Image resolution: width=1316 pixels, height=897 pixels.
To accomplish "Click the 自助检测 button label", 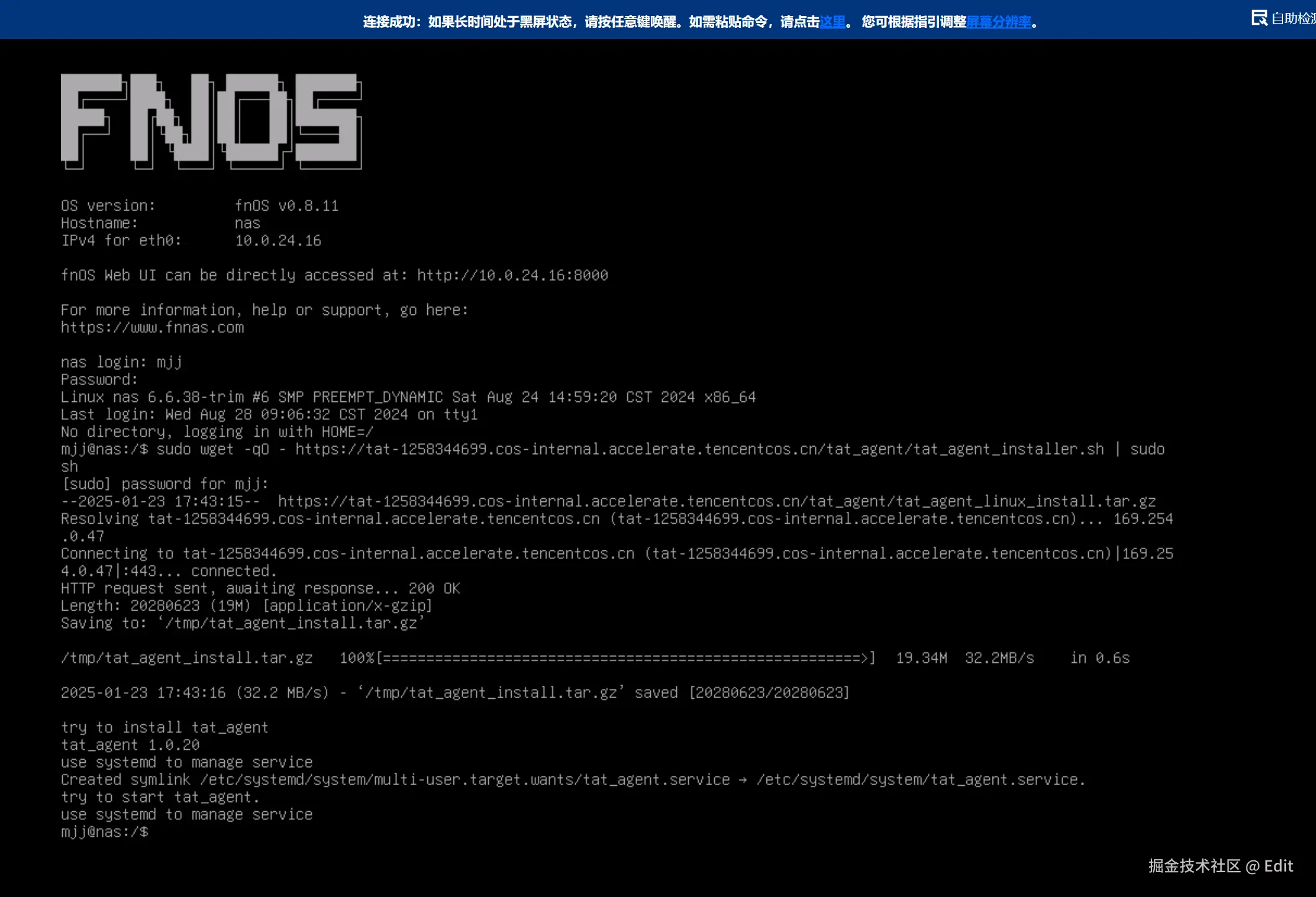I will point(1293,19).
